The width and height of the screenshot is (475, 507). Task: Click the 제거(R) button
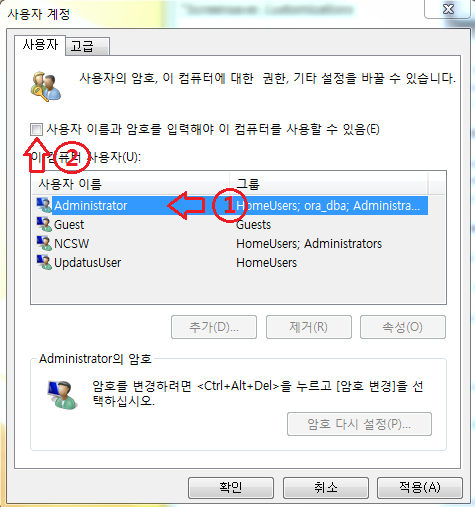pos(309,327)
